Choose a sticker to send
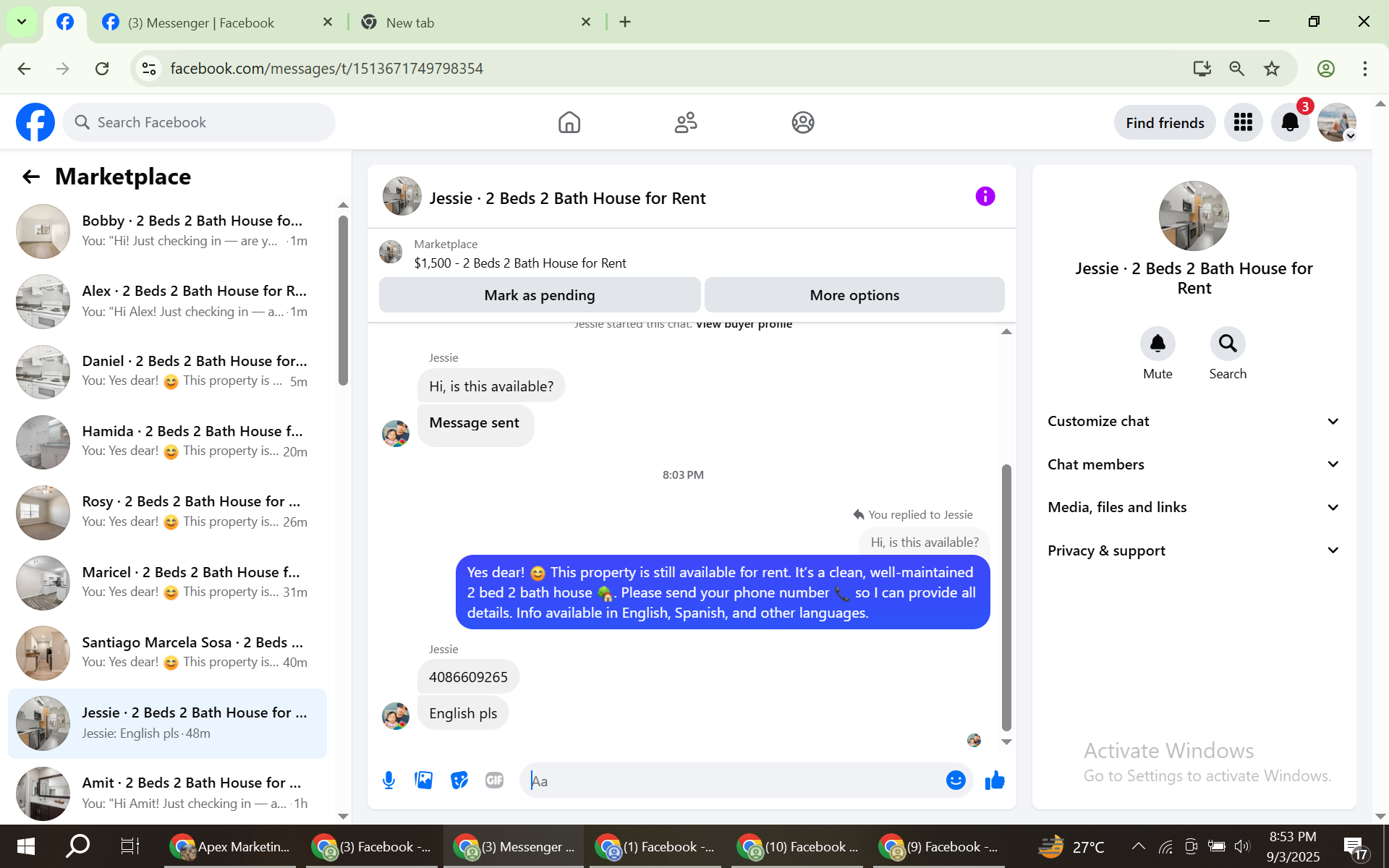Viewport: 1389px width, 868px height. (459, 780)
